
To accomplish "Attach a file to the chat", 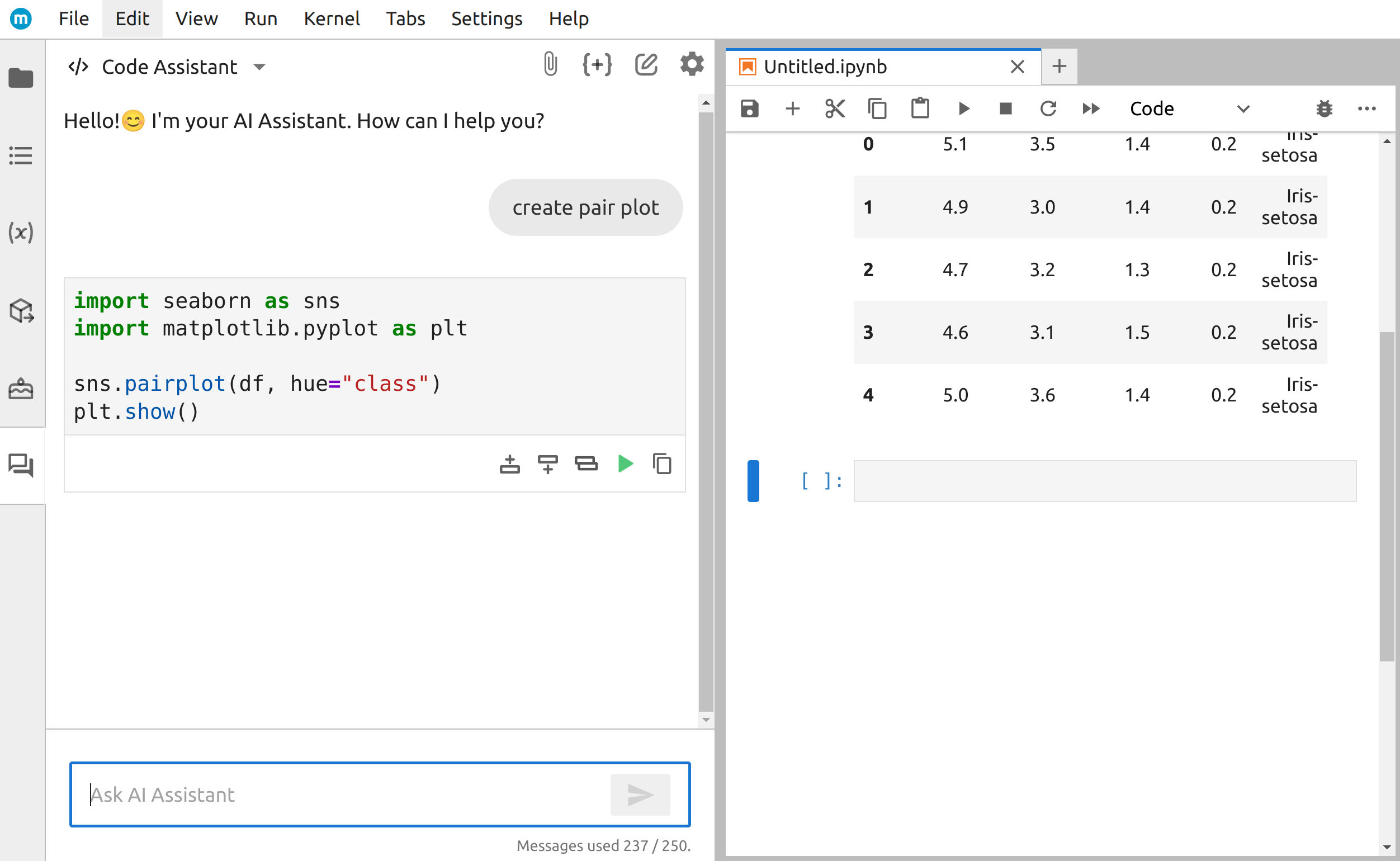I will tap(550, 64).
